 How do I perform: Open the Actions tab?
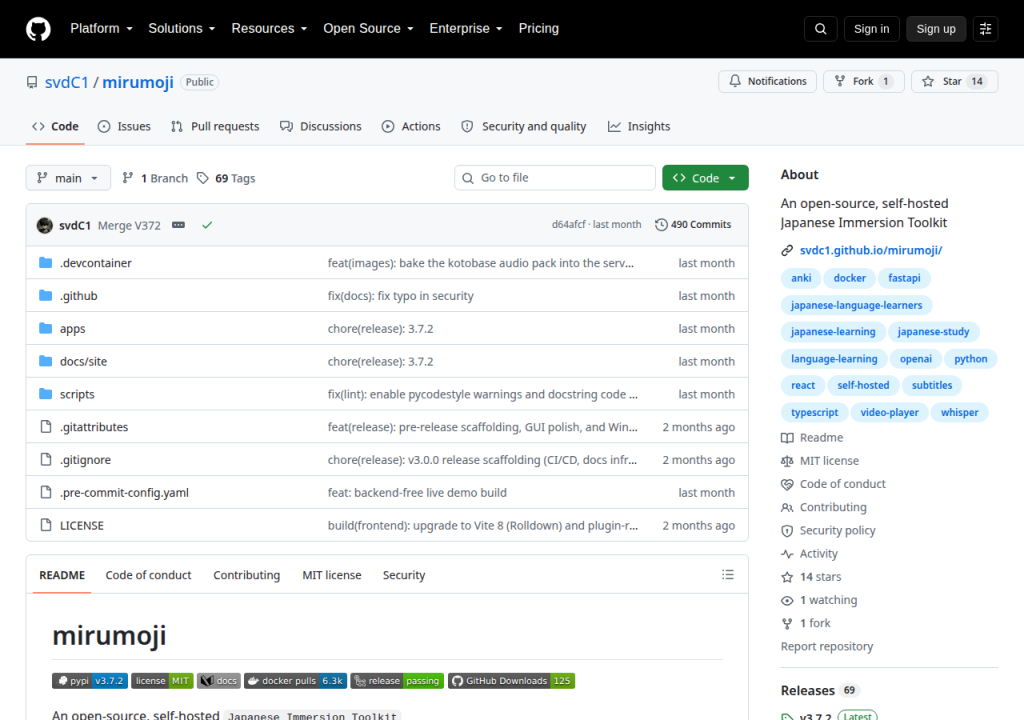coord(411,127)
